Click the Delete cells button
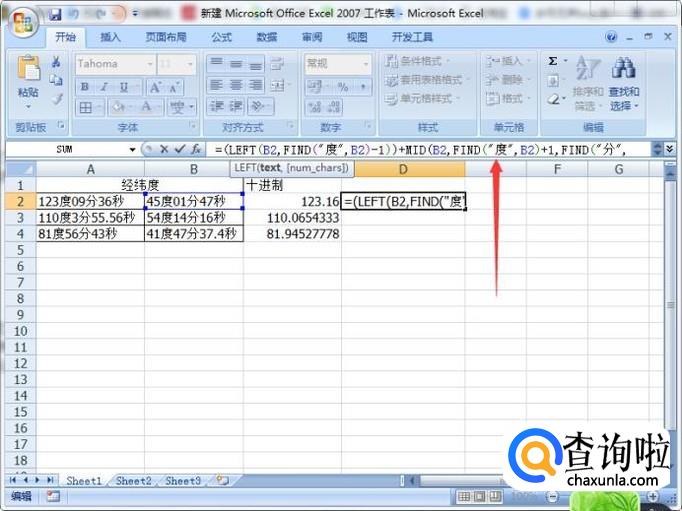 pyautogui.click(x=508, y=80)
